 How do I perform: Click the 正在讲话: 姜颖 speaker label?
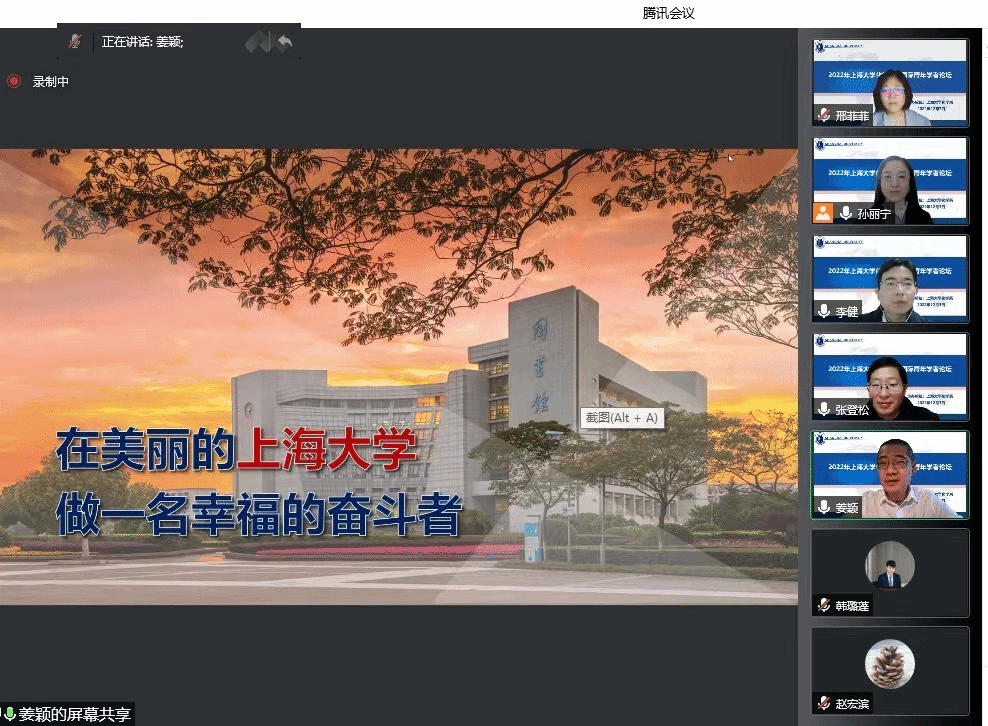[x=143, y=42]
